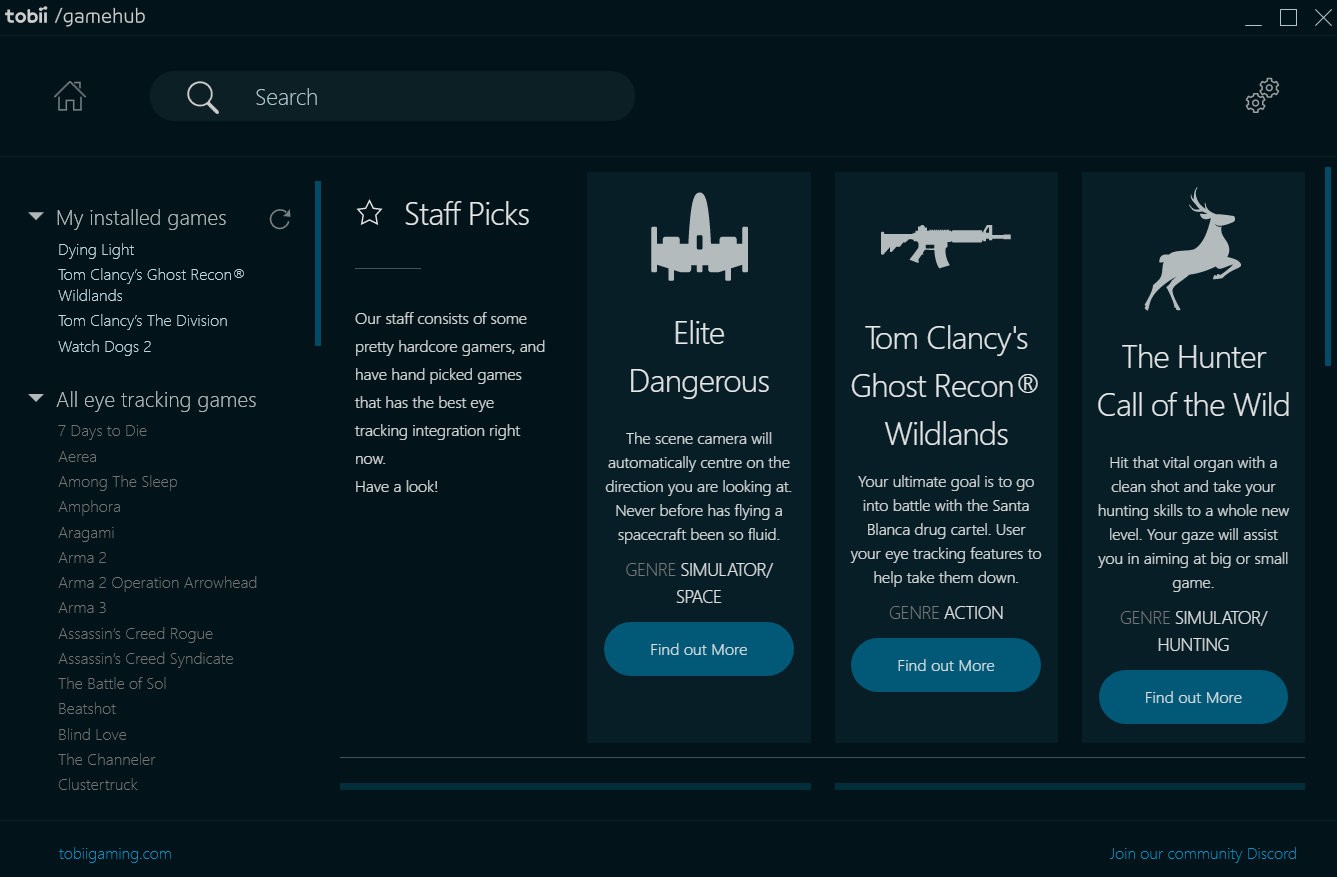Viewport: 1337px width, 877px height.
Task: Open Aerea in the games list
Action: click(78, 457)
